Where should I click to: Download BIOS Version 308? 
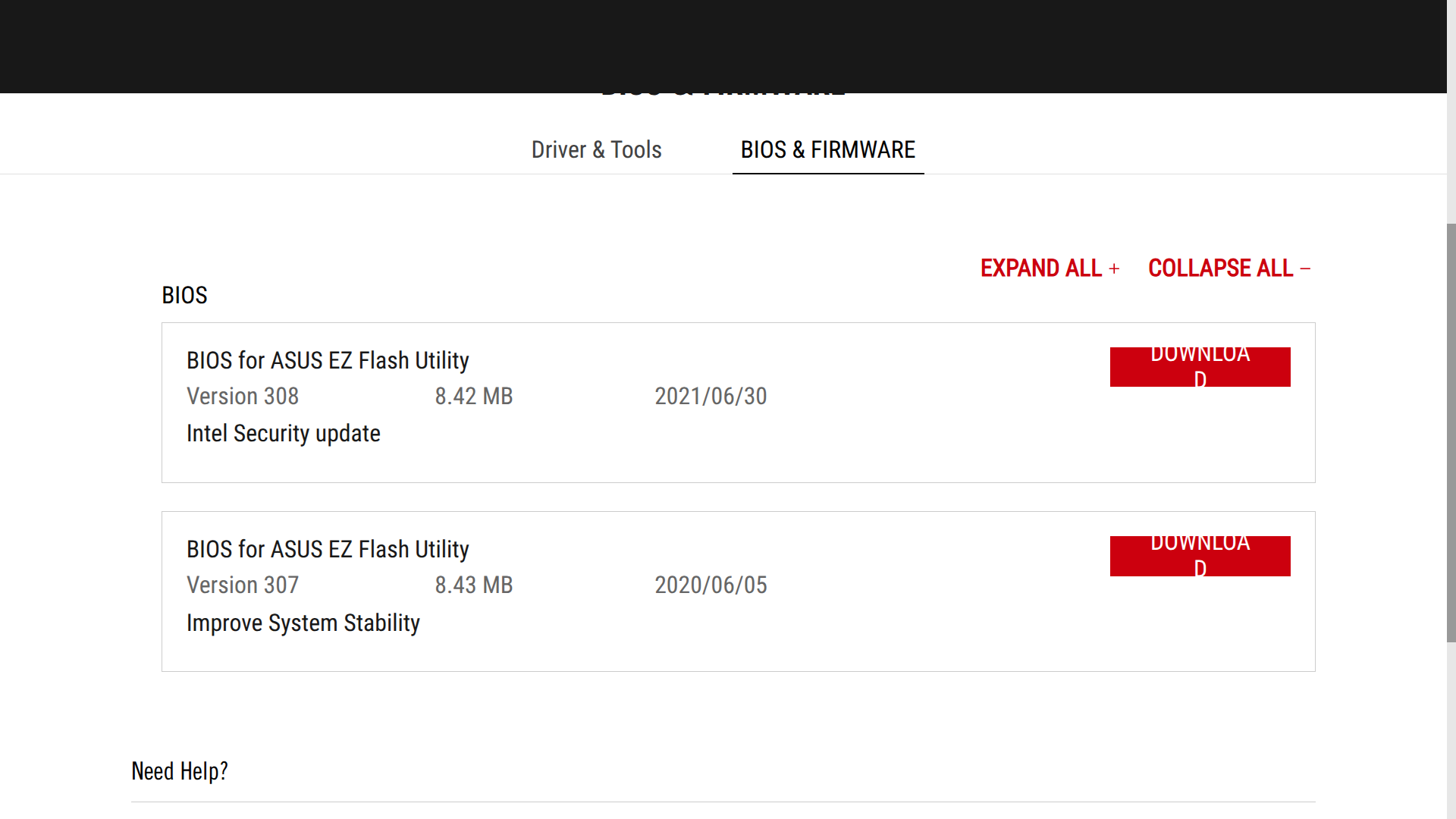pos(1200,367)
